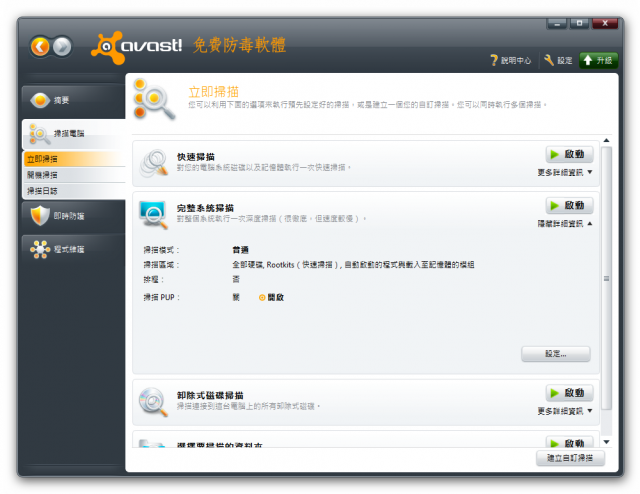Viewport: 640px width, 494px height.
Task: Start the 卸除式磁碟掃描 removable scan
Action: (569, 393)
